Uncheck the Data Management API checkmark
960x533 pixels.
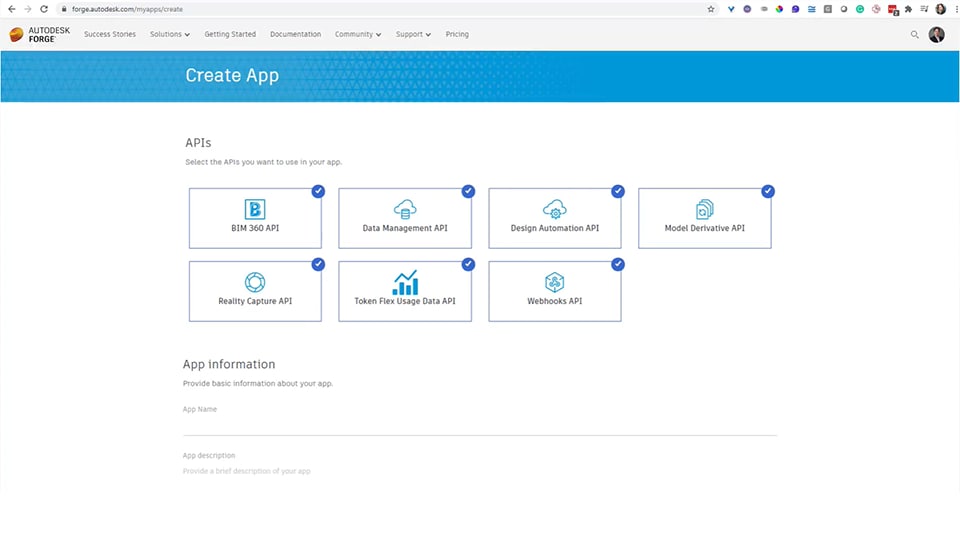468,191
